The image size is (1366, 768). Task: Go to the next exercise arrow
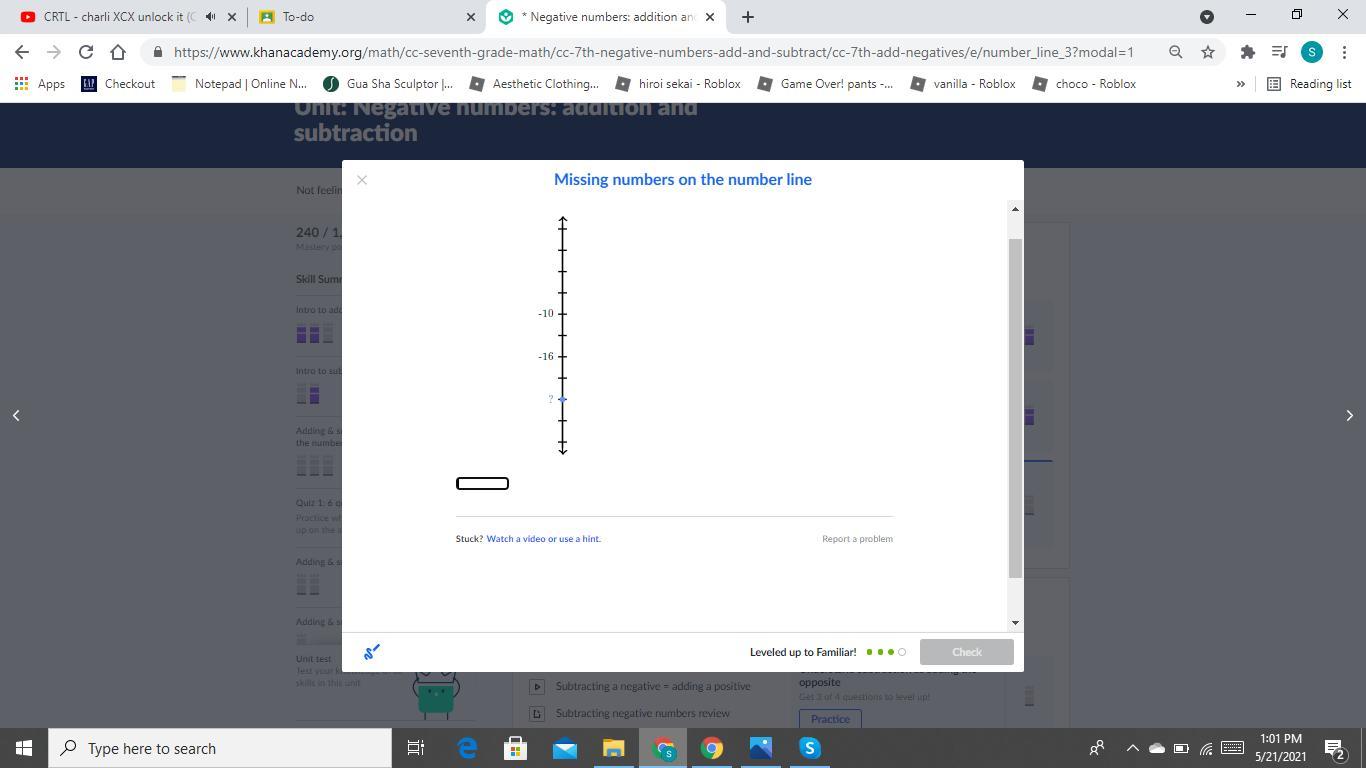coord(1349,415)
